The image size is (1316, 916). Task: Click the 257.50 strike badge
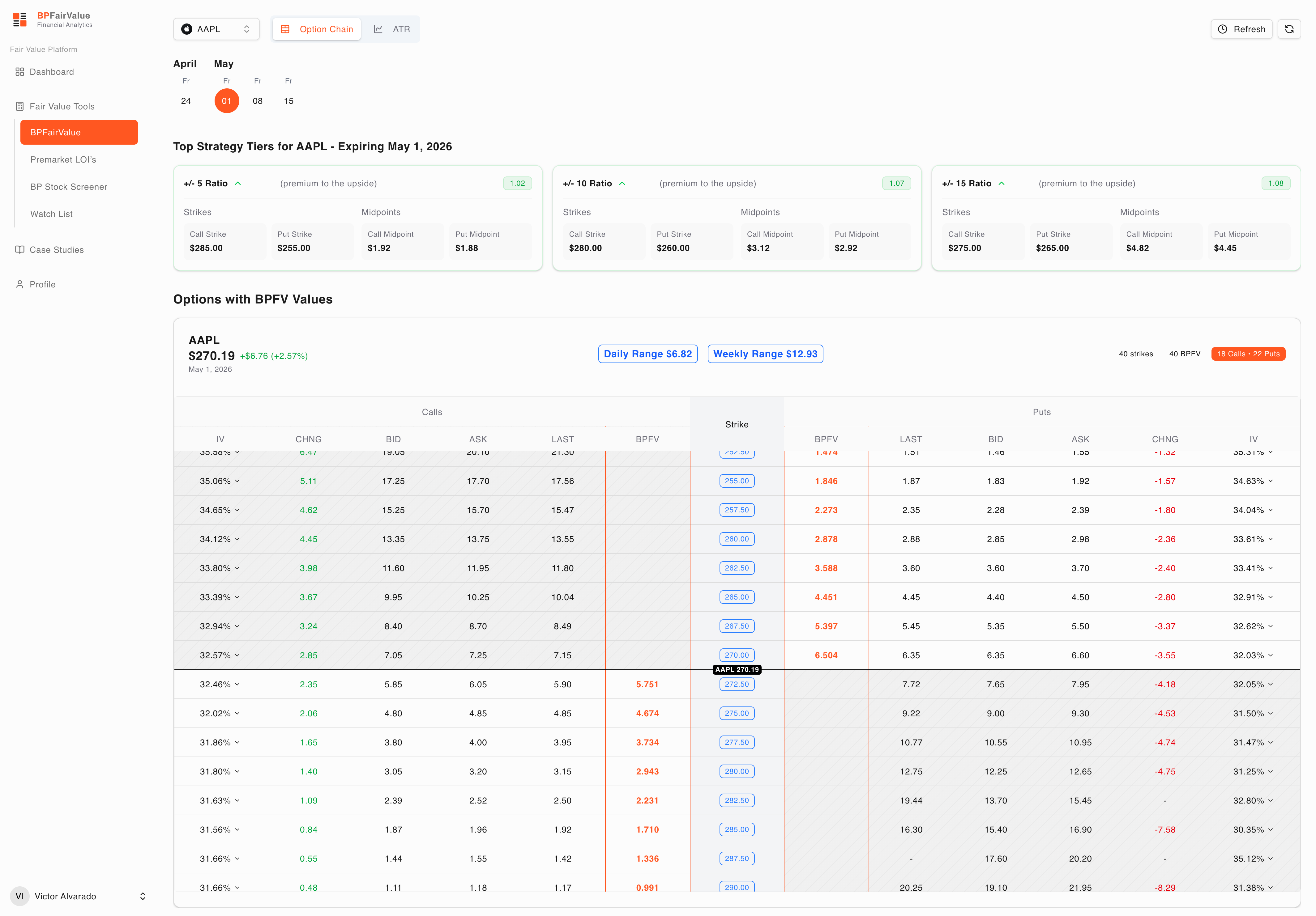pos(737,510)
